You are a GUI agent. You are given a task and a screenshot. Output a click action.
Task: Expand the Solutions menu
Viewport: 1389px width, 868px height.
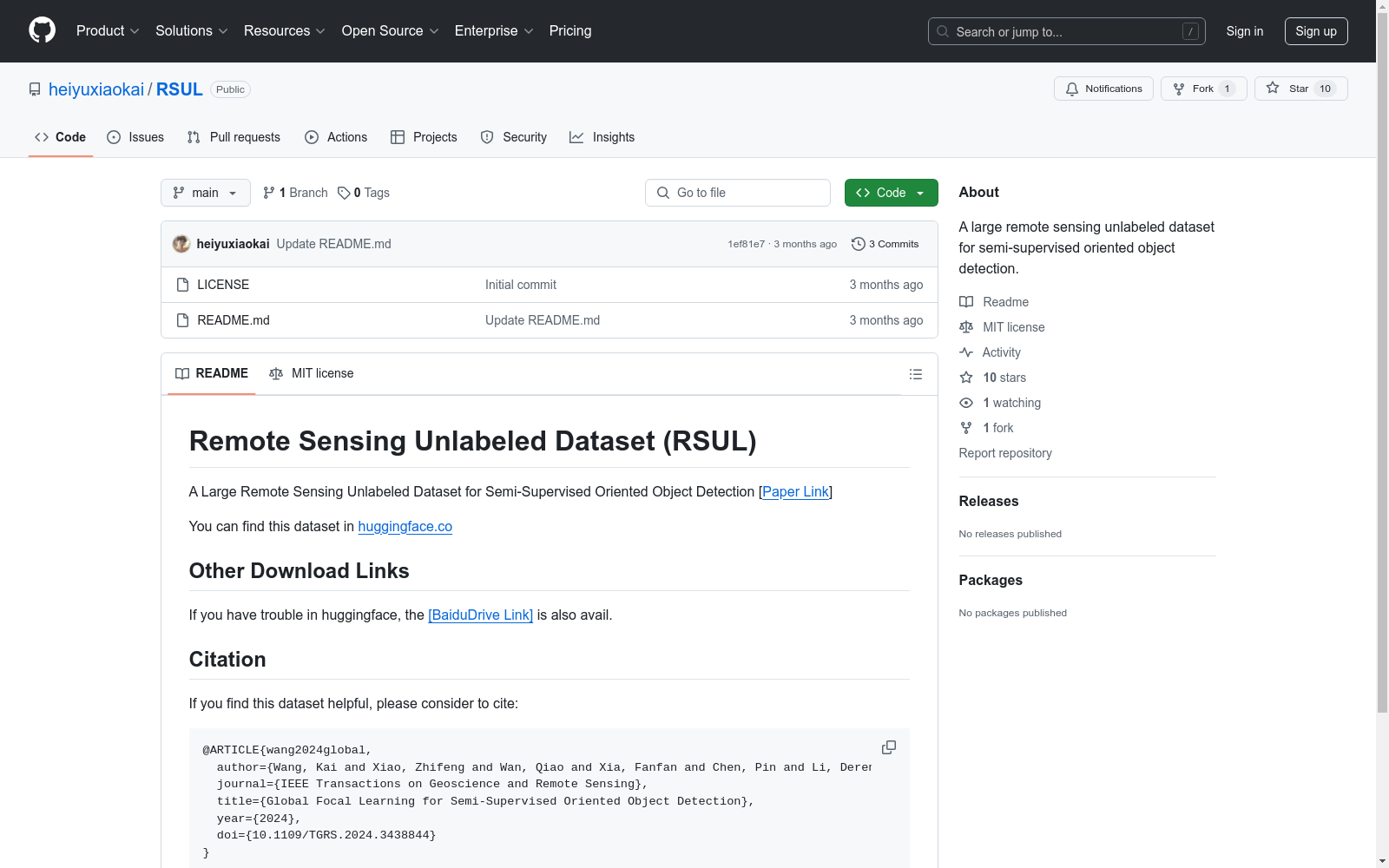pos(192,31)
